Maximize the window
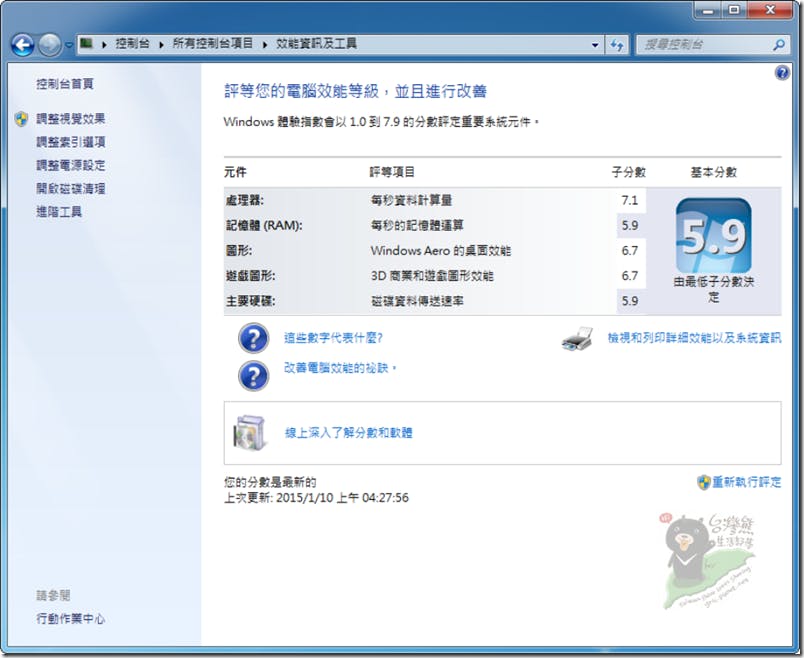Viewport: 804px width, 658px height. point(734,10)
